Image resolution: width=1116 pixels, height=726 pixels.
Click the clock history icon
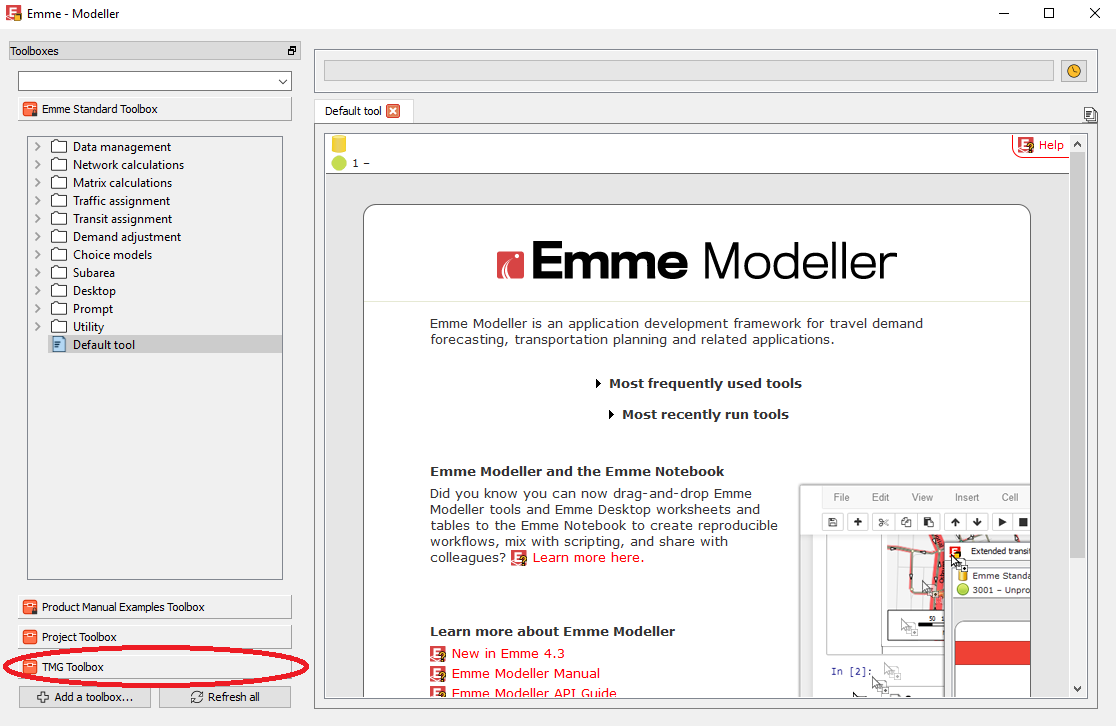pos(1074,71)
